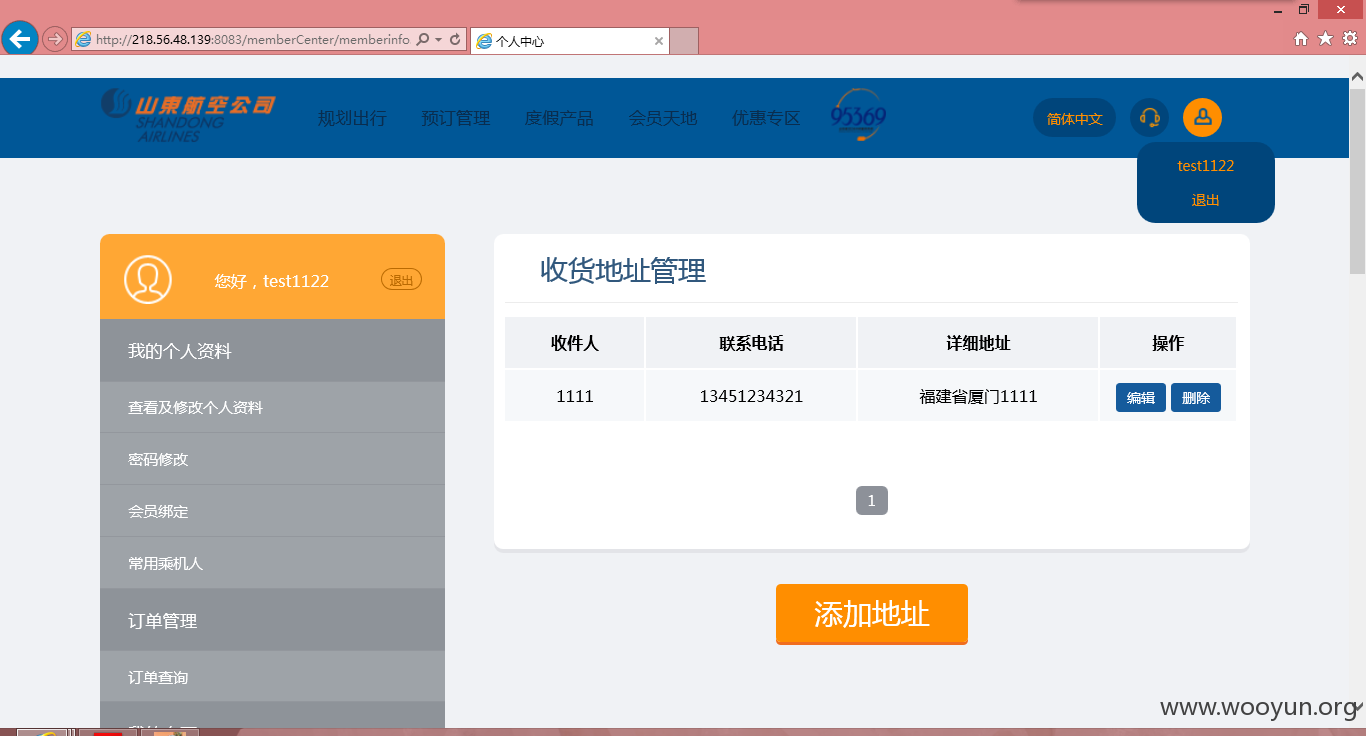The height and width of the screenshot is (736, 1366).
Task: Click the refresh icon in address bar
Action: tap(455, 40)
